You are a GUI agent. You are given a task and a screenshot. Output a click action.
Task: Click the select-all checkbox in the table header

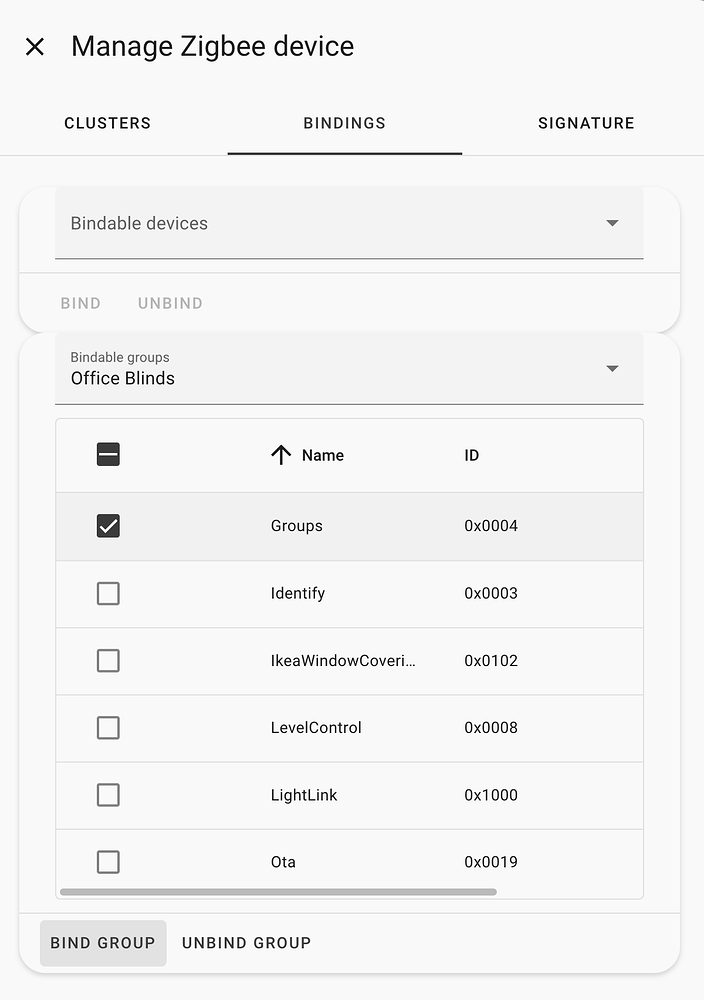[x=108, y=454]
